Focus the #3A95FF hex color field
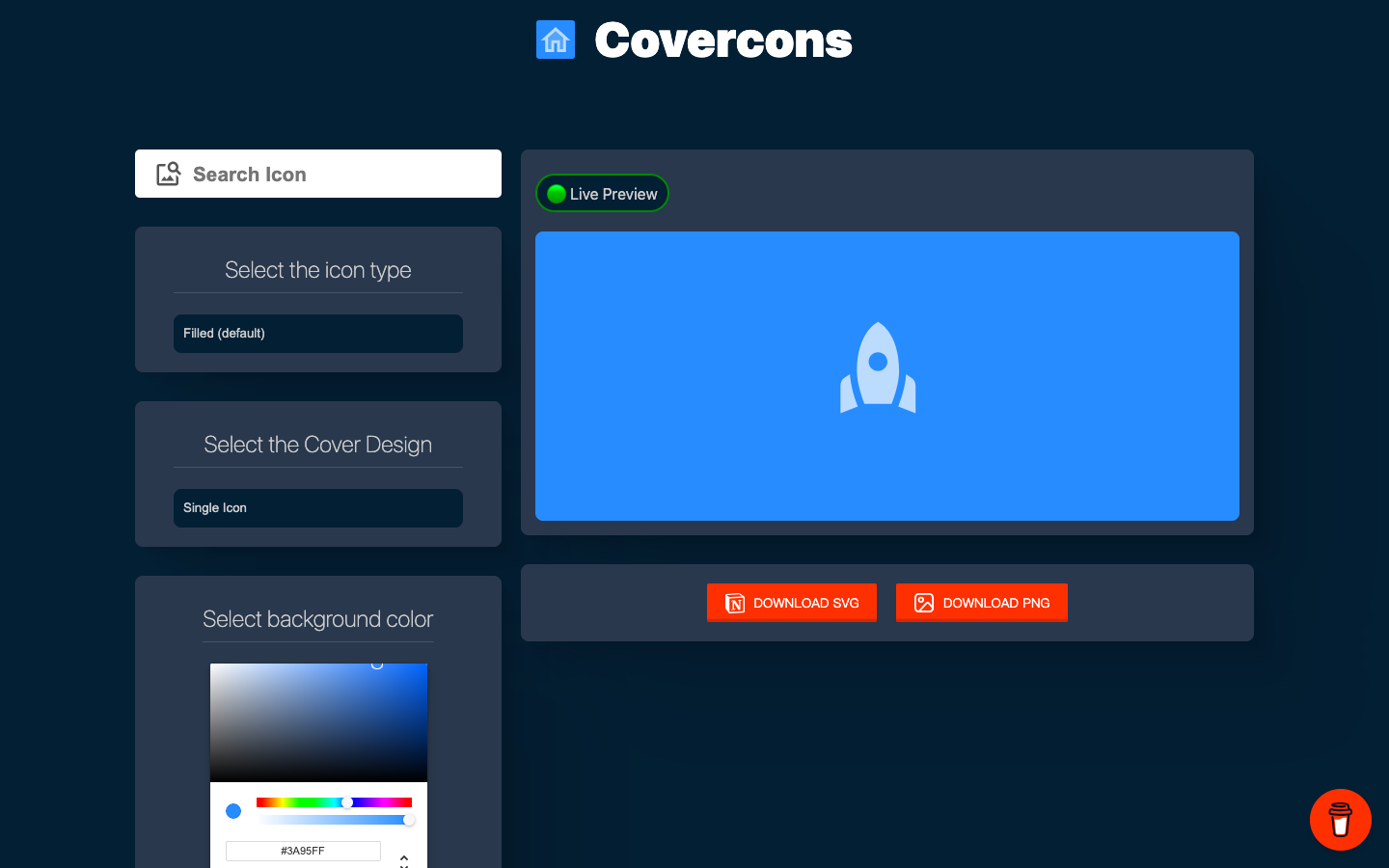 (x=303, y=851)
